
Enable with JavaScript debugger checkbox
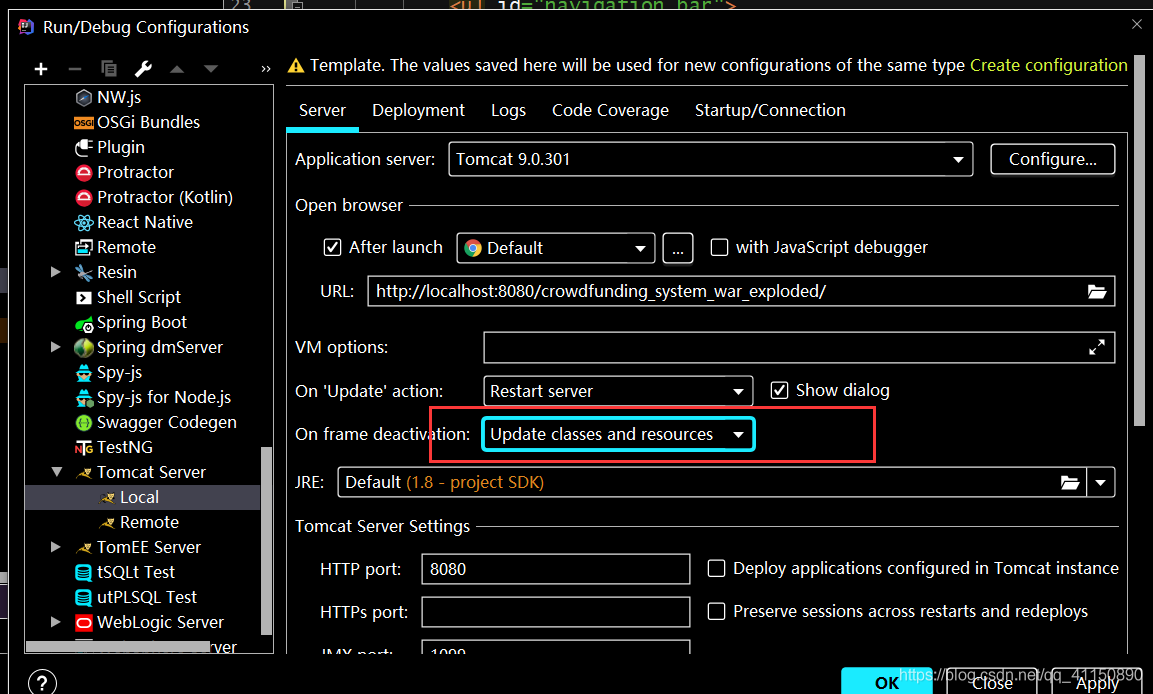coord(719,248)
